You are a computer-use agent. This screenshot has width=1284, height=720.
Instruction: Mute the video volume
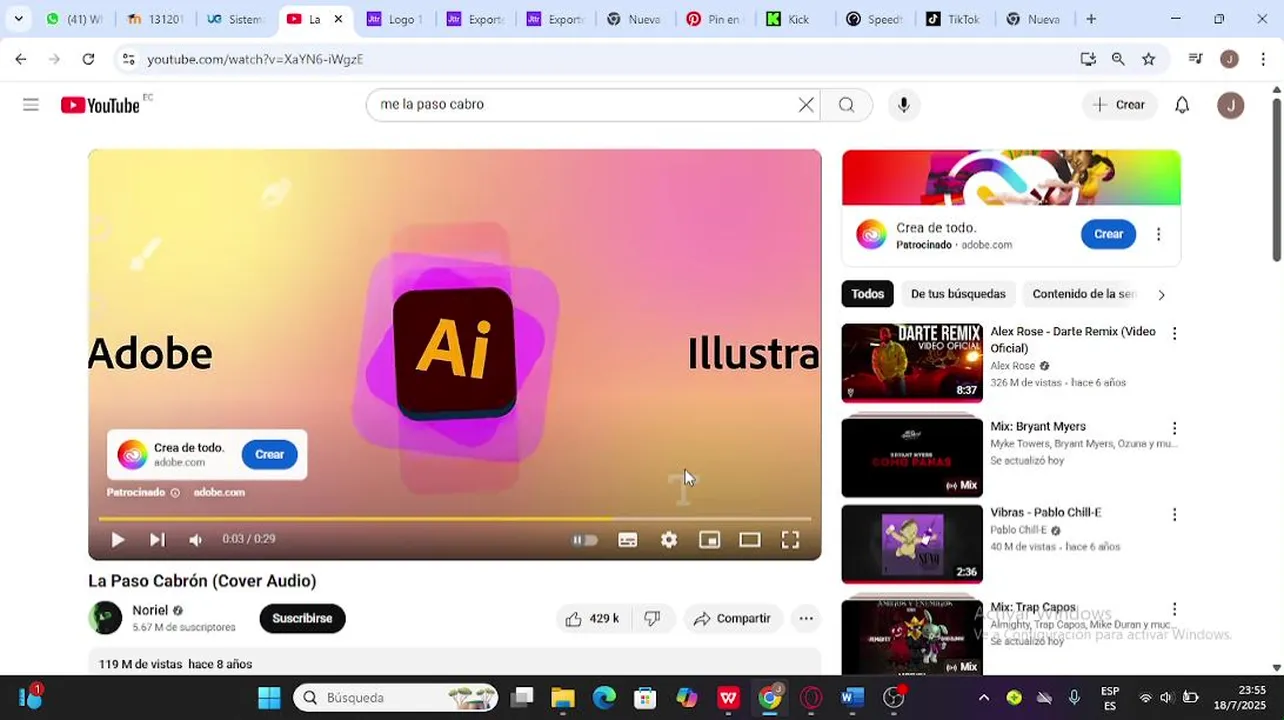[x=196, y=540]
